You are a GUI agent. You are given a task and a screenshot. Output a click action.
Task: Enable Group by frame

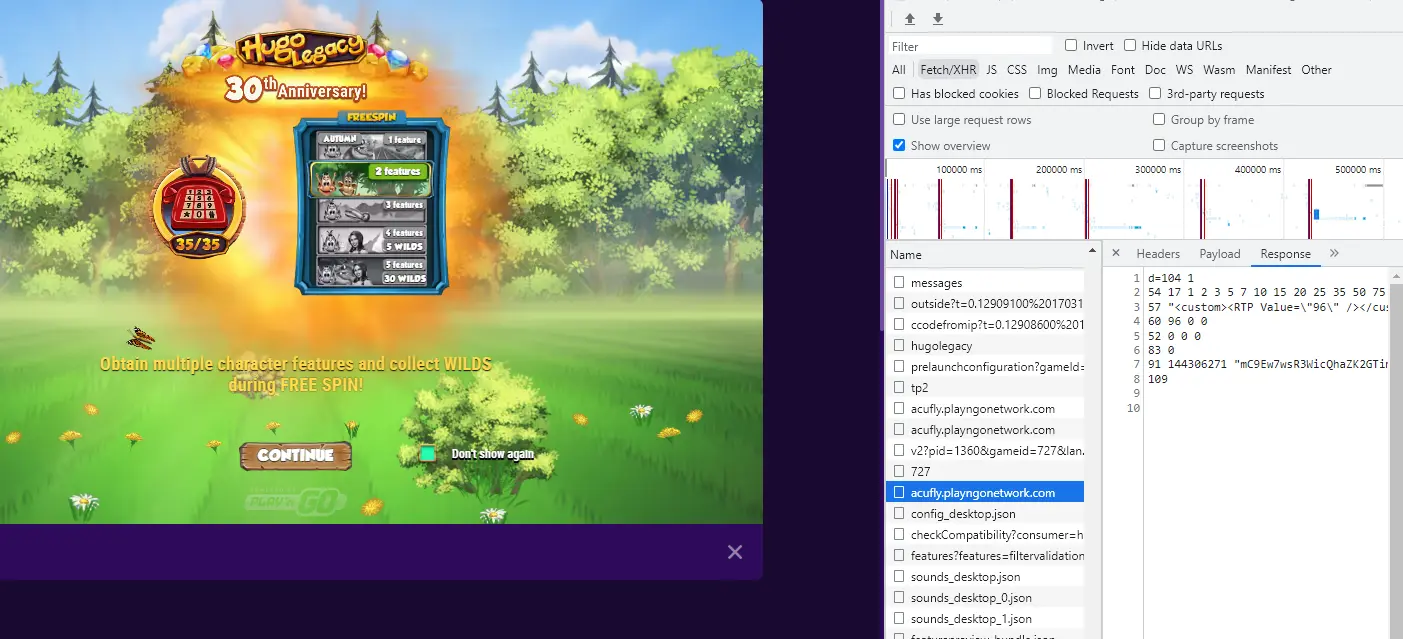click(1159, 120)
